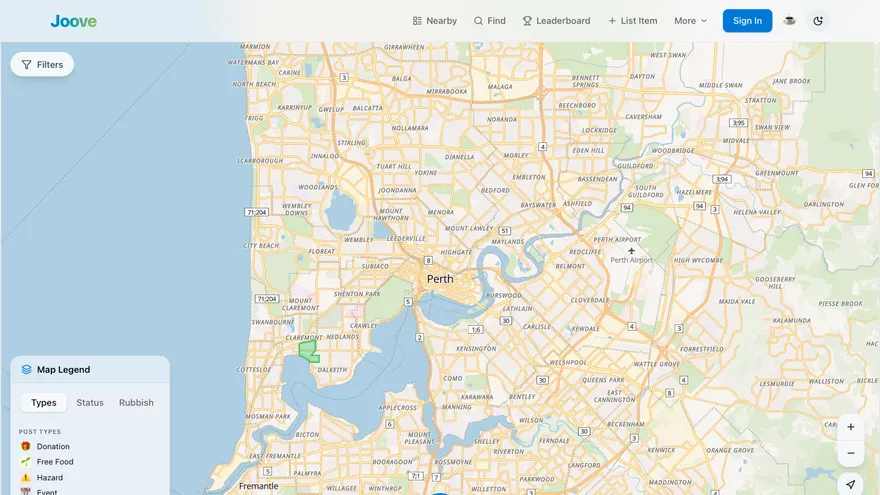Open the Nearby page
This screenshot has height=495, width=880.
coord(434,21)
